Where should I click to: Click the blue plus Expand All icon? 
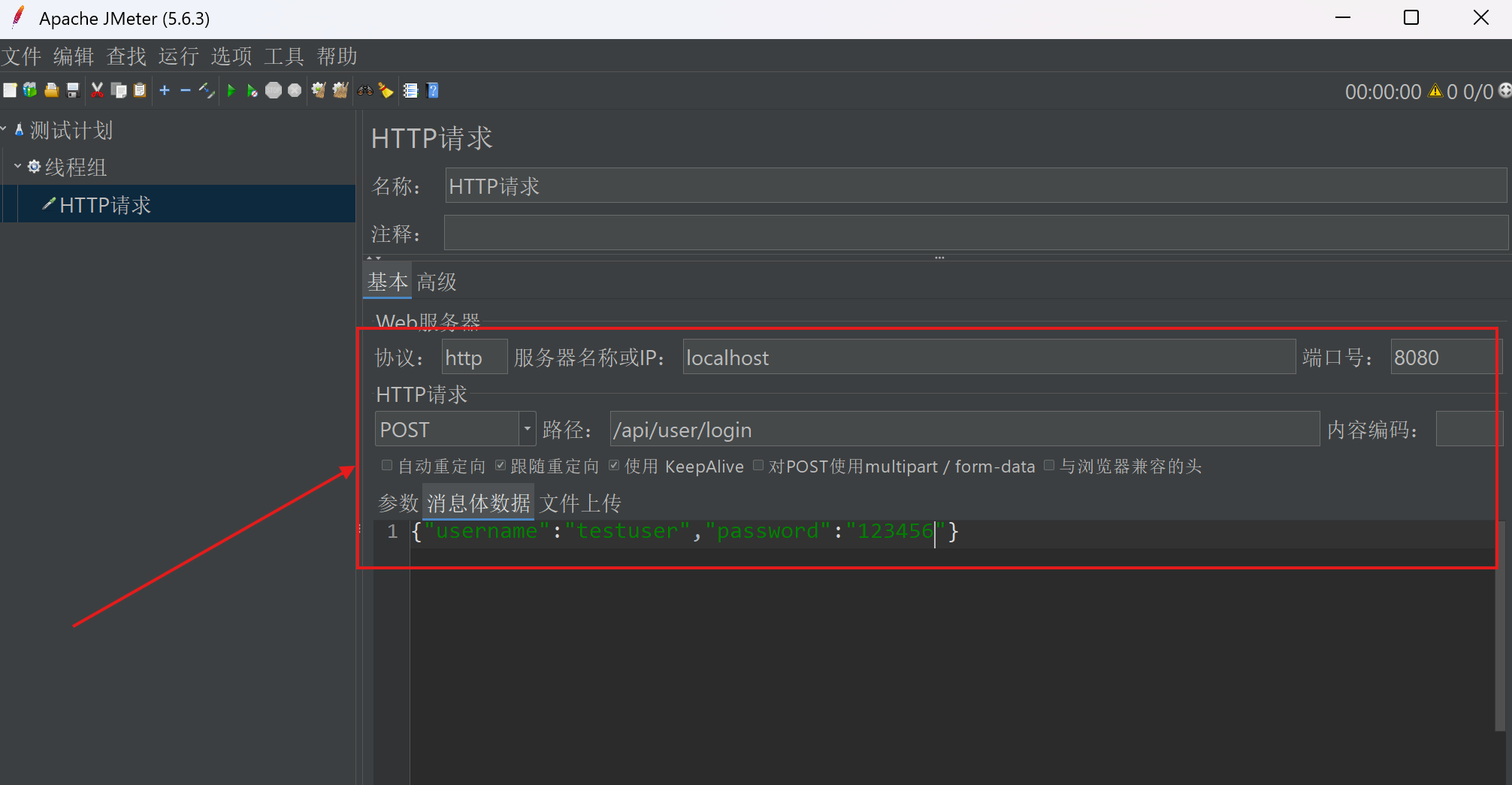click(x=165, y=91)
